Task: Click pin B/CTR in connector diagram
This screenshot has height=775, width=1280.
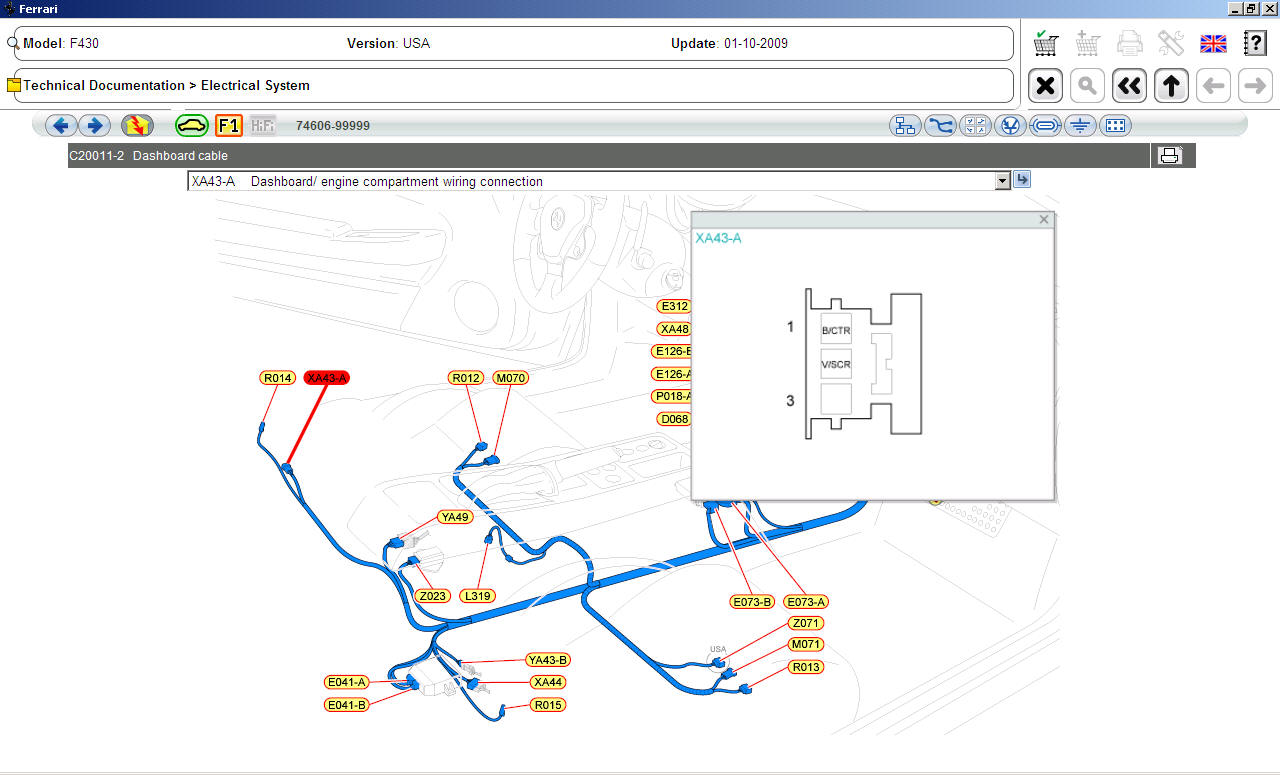Action: pyautogui.click(x=836, y=329)
